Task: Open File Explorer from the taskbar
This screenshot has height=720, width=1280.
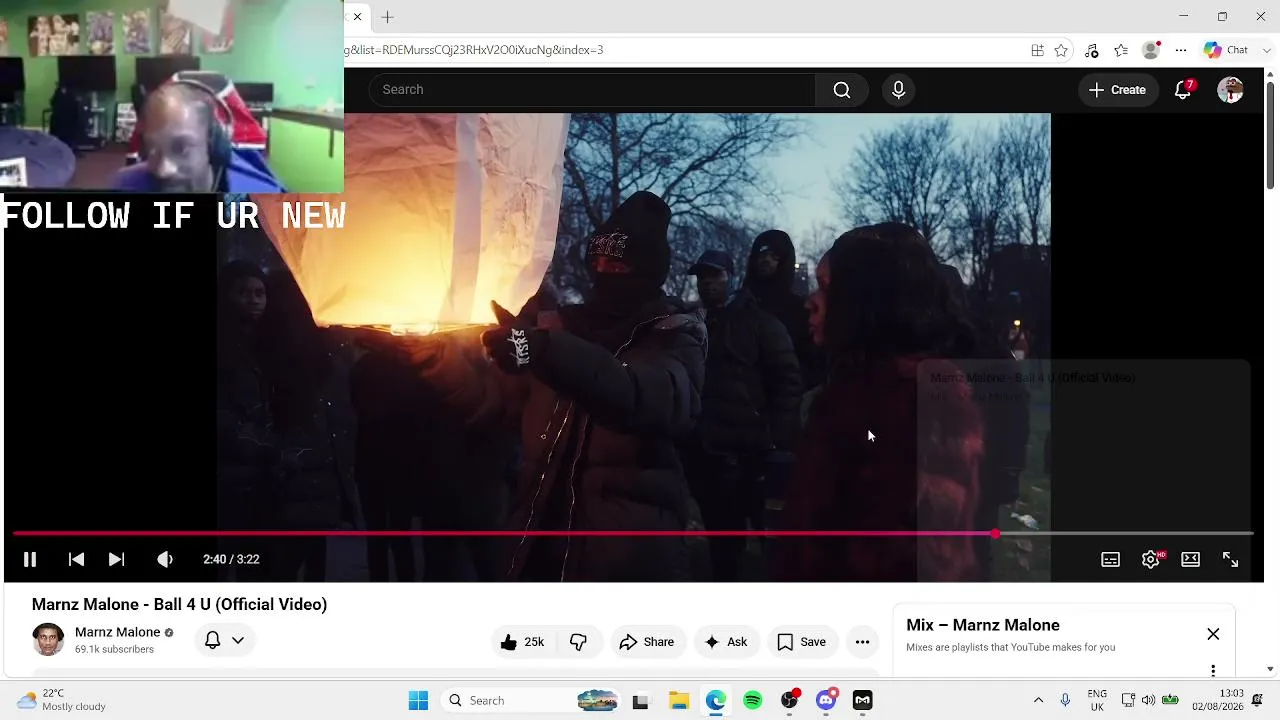Action: click(679, 701)
